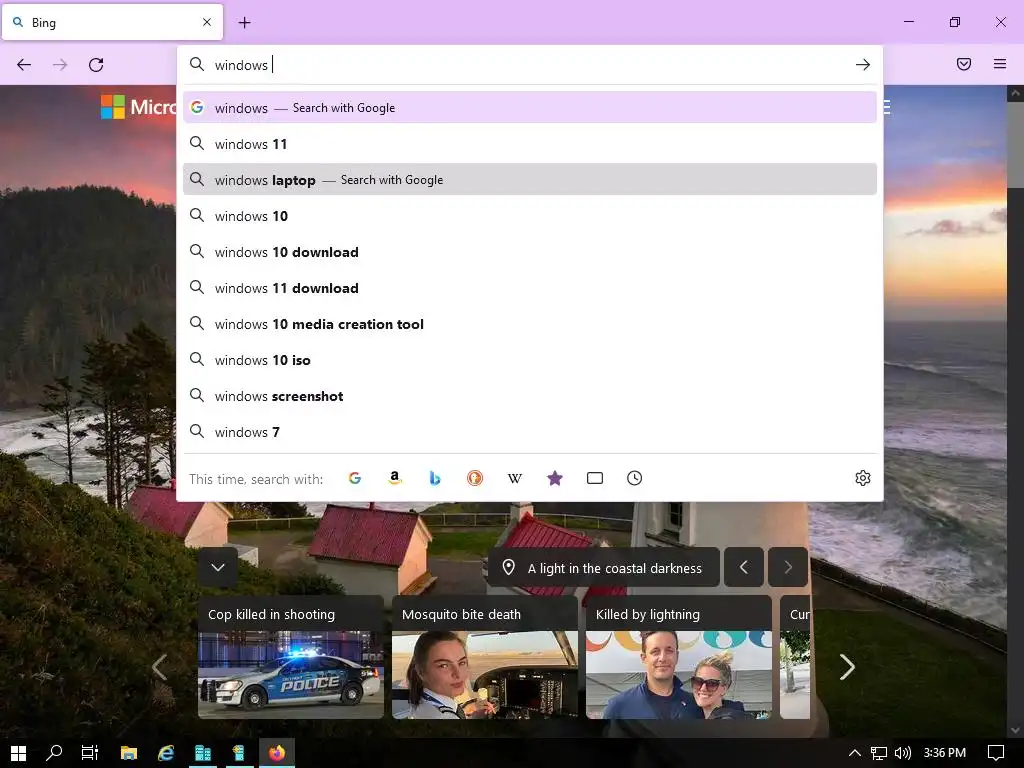
Task: Click inside the address bar text field
Action: (x=529, y=65)
